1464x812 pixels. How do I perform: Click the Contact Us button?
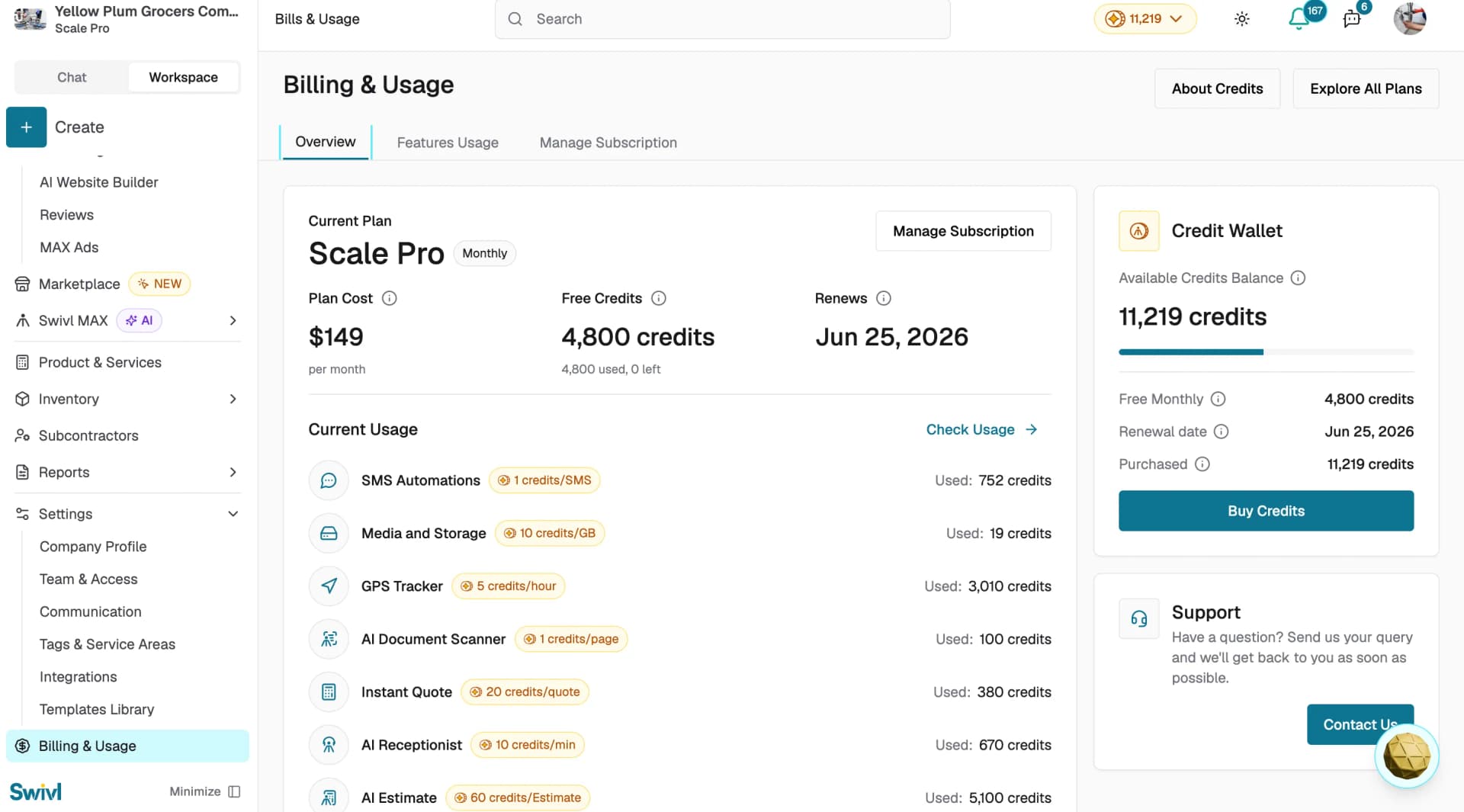coord(1360,724)
